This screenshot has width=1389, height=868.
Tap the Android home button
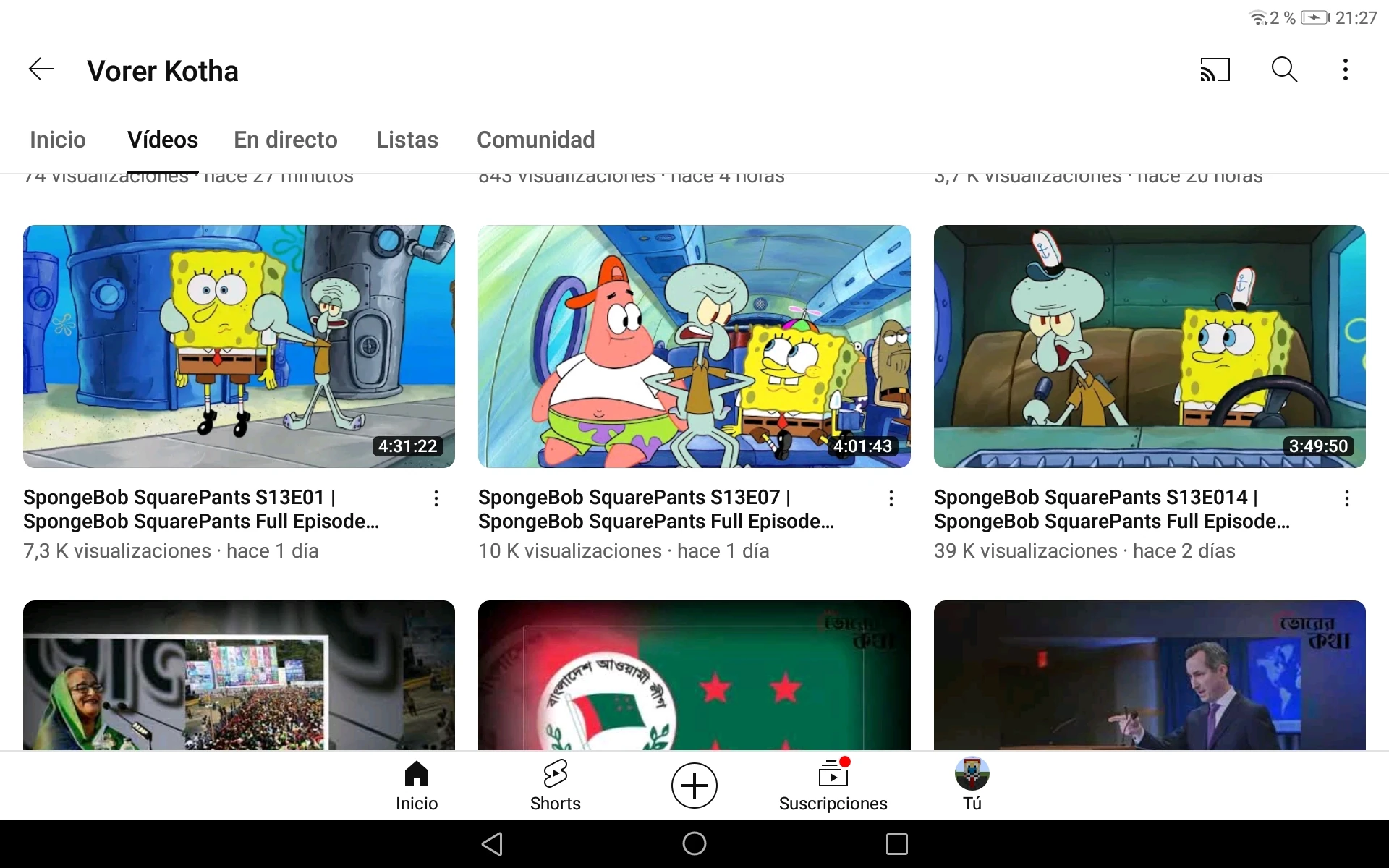(692, 845)
